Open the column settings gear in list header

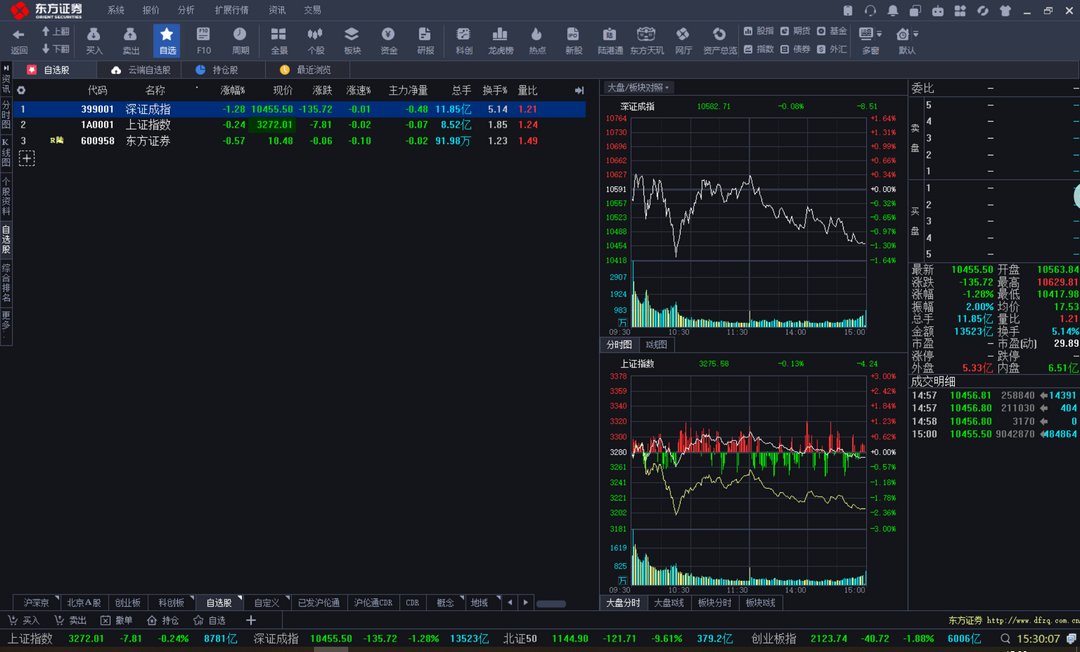[x=21, y=90]
